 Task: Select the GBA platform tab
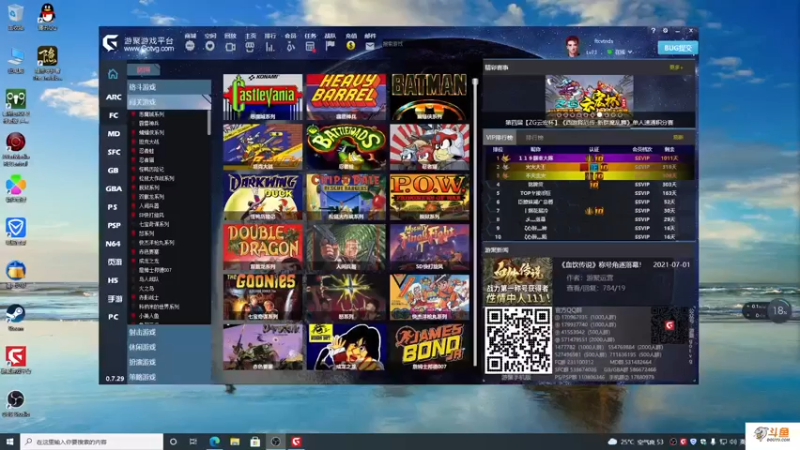(x=113, y=189)
